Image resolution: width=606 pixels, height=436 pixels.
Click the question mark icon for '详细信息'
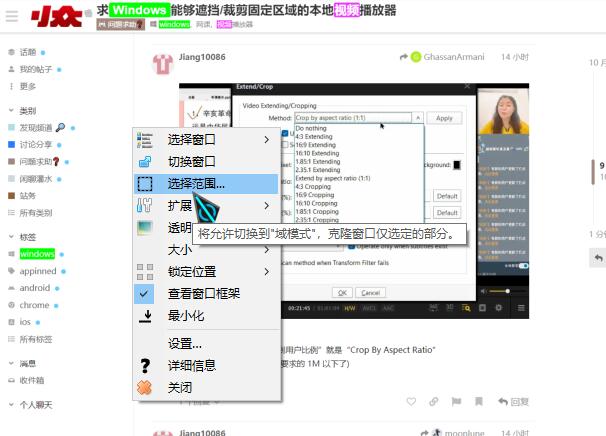click(x=145, y=365)
